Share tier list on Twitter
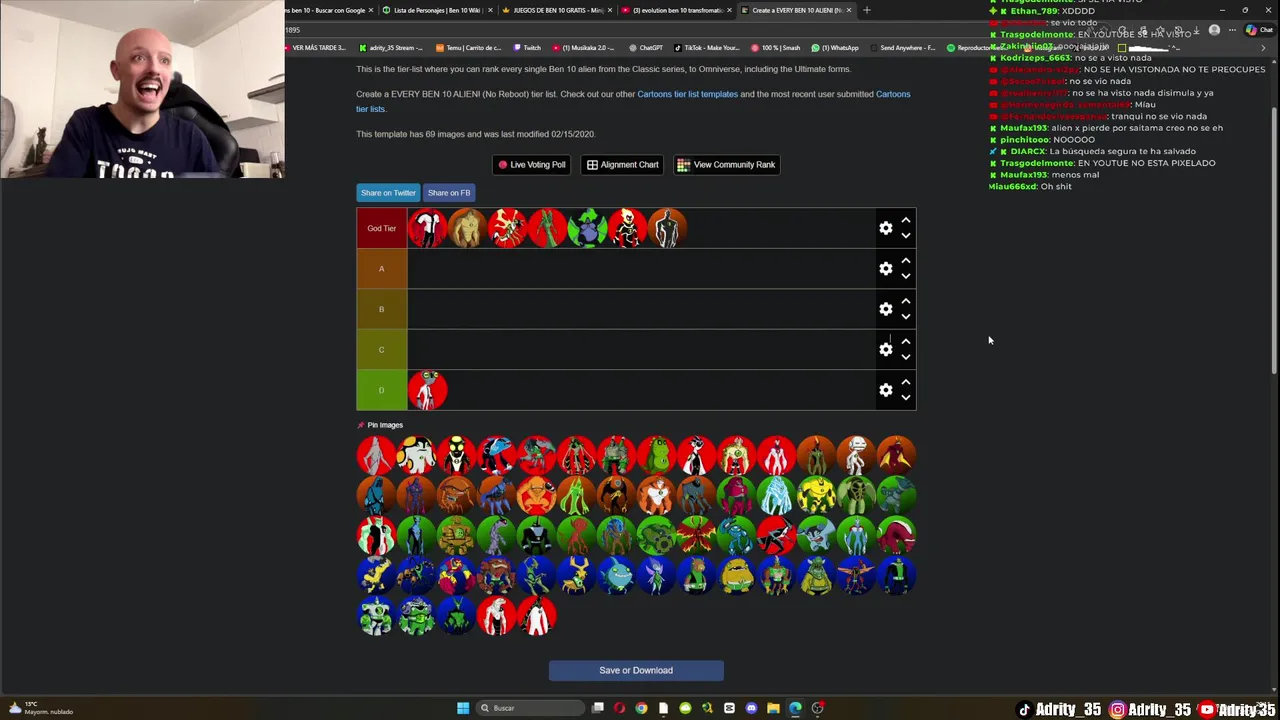This screenshot has height=720, width=1280. click(388, 193)
